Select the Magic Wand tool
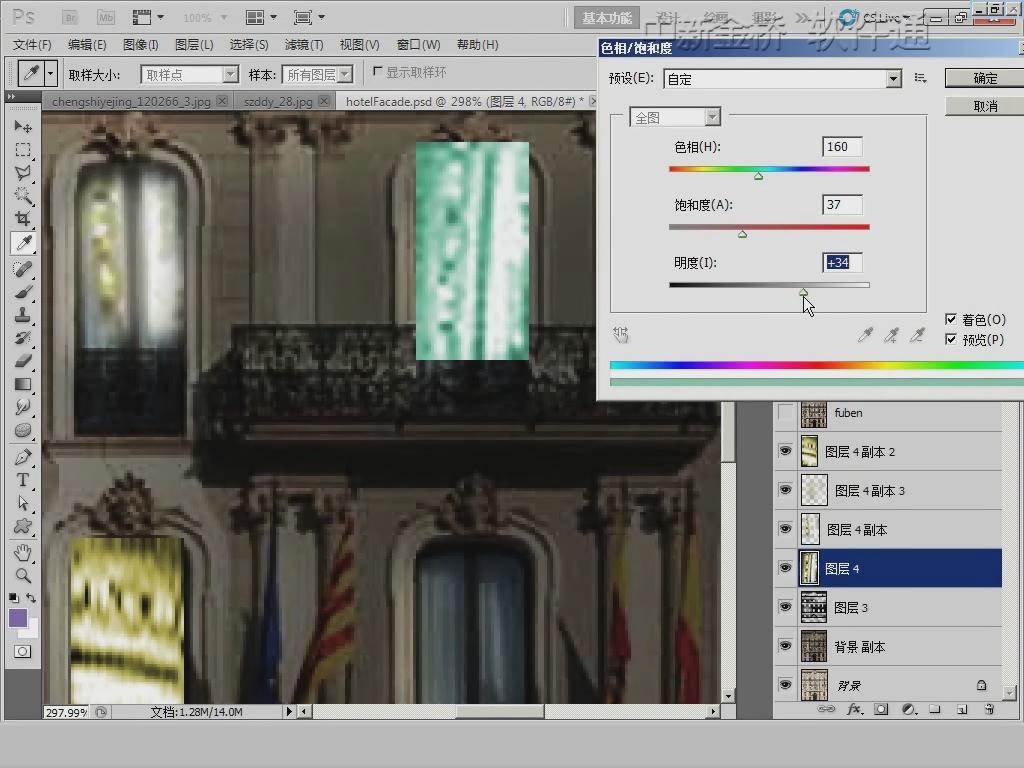 click(23, 195)
